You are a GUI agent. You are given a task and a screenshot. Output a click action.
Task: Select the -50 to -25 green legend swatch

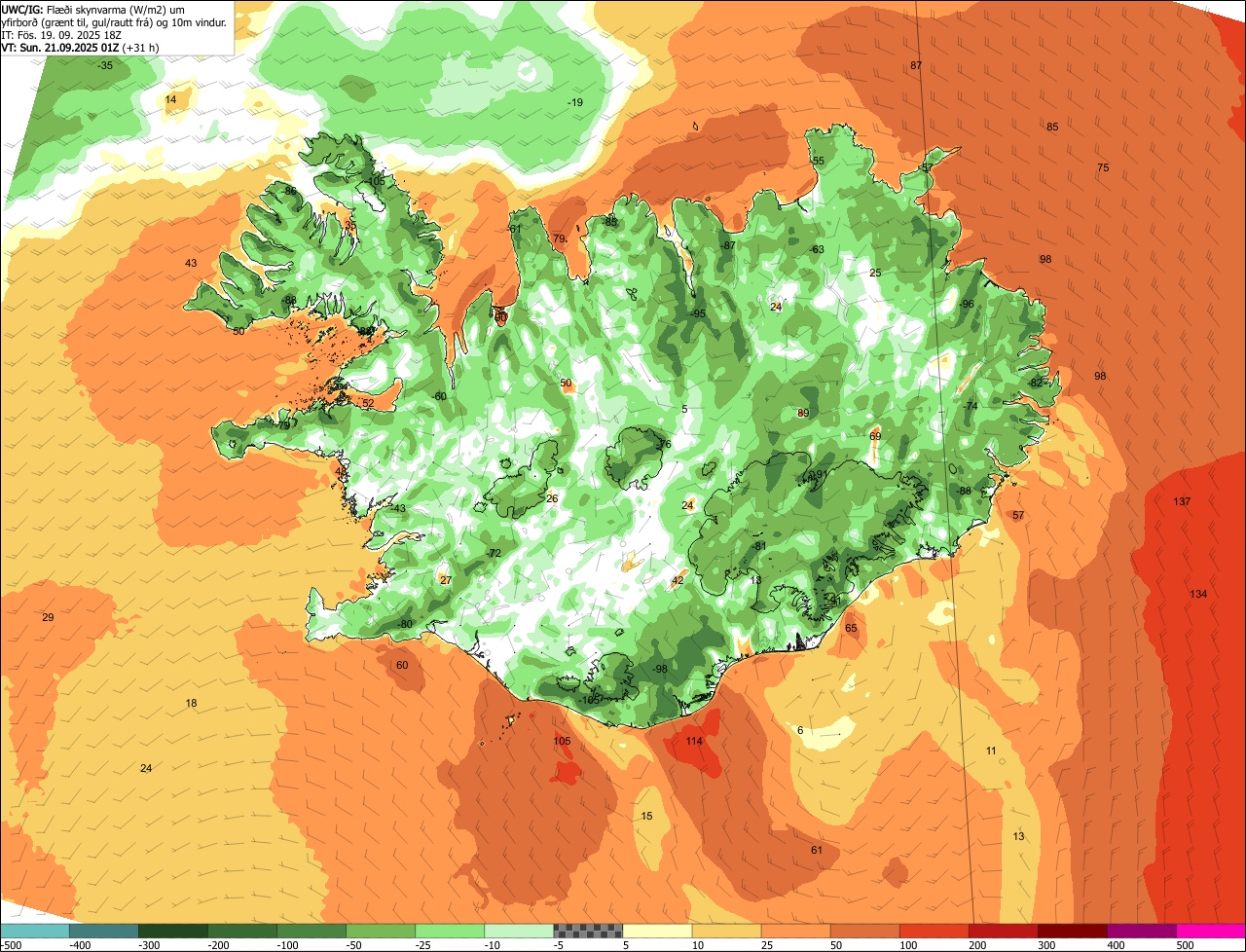click(380, 931)
